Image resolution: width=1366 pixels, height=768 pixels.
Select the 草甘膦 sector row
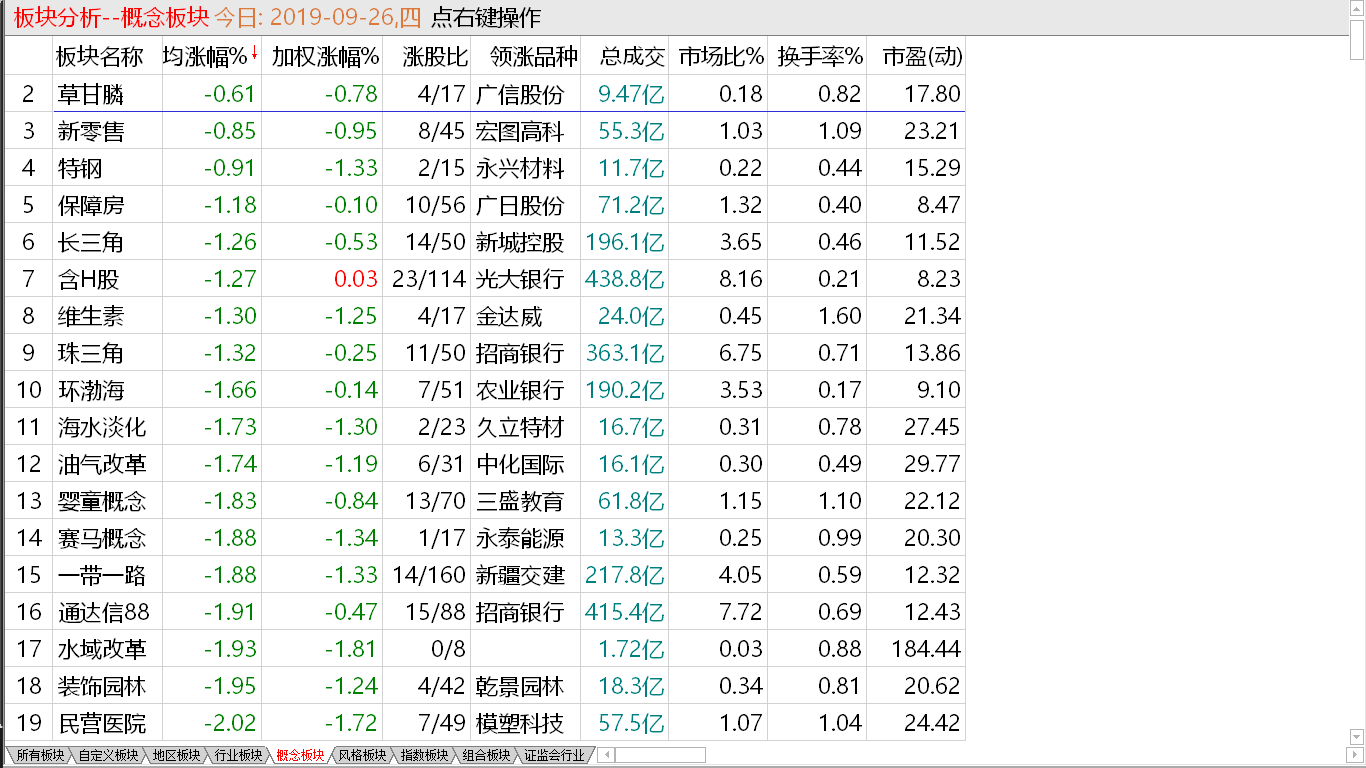[485, 94]
